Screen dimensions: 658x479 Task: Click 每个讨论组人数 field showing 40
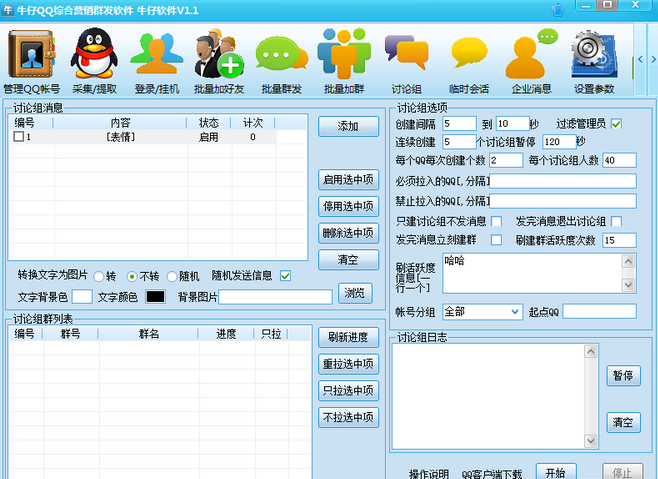click(x=619, y=160)
